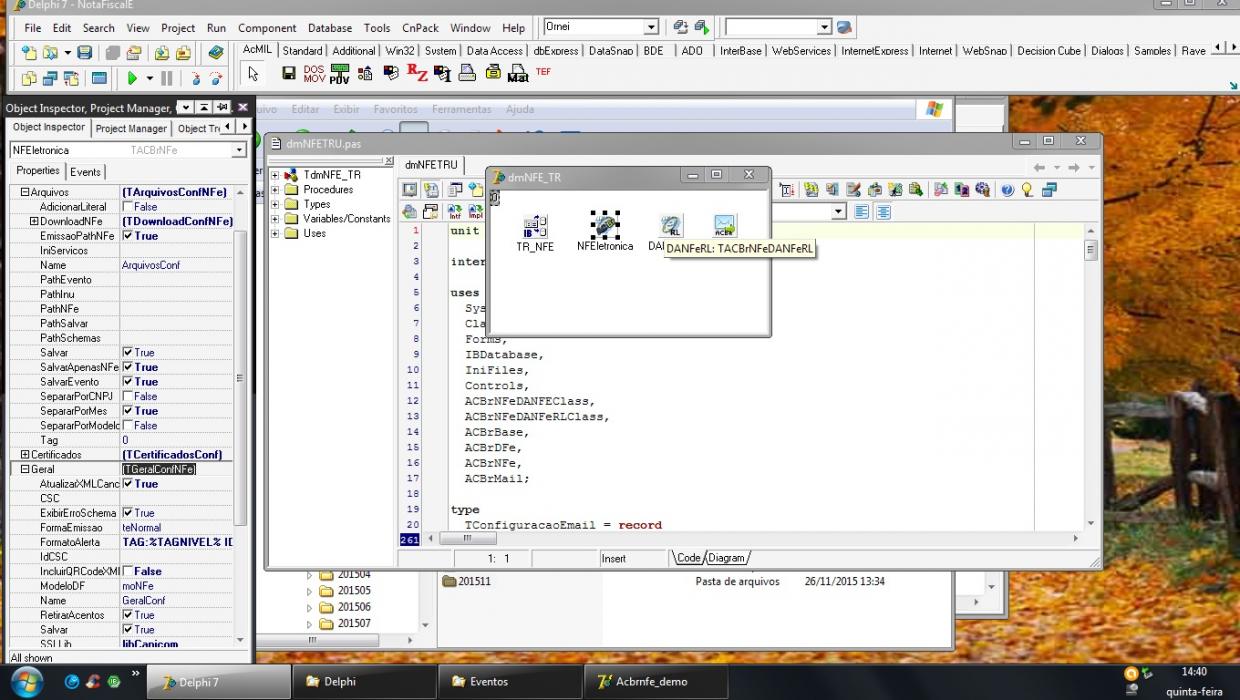
Task: Select the PDV palette component
Action: tap(340, 73)
